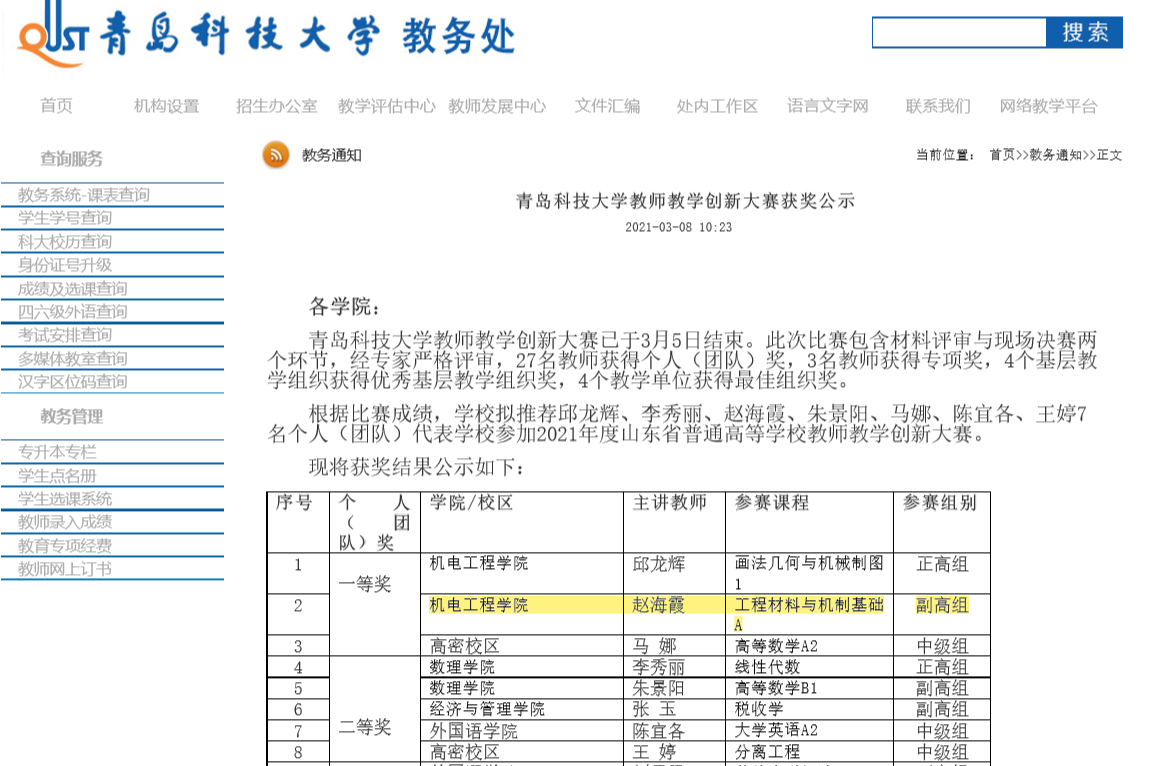Open 处内工作区 navigation item
1152x766 pixels.
pyautogui.click(x=718, y=106)
